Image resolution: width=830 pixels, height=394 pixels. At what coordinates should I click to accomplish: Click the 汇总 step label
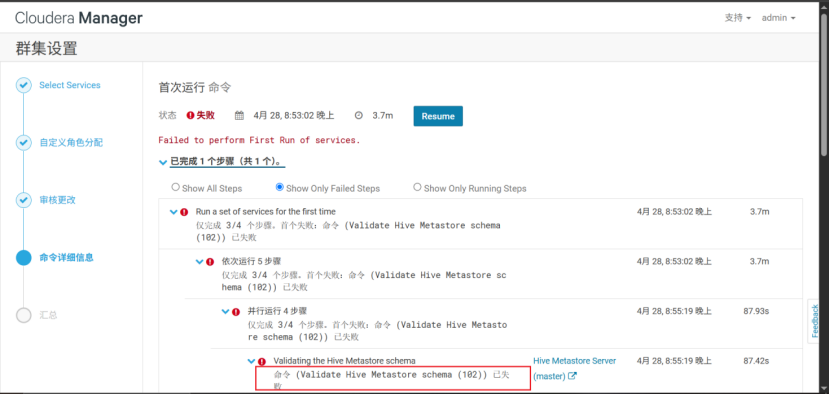(48, 315)
